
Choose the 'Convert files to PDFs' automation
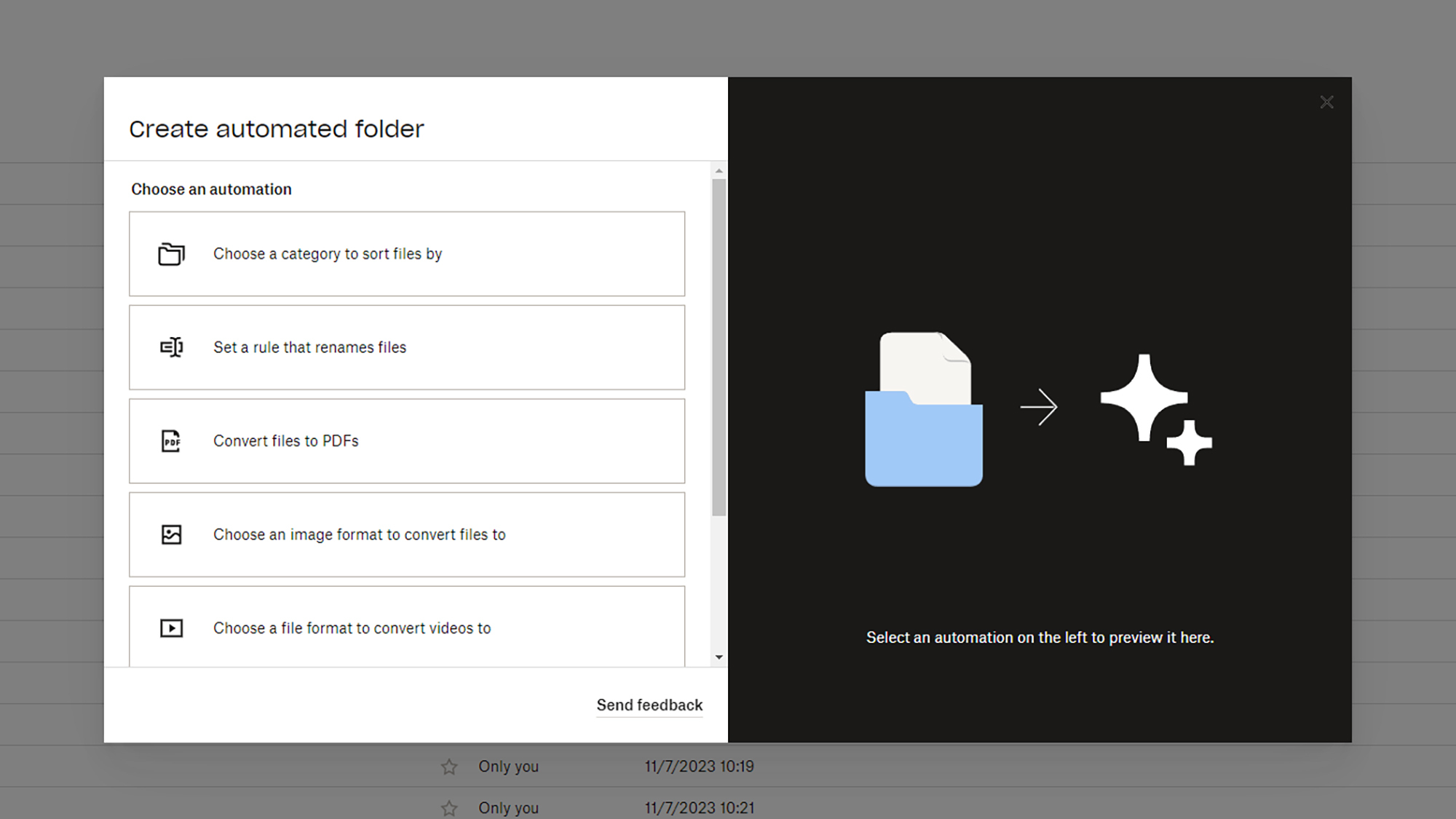[x=407, y=441]
